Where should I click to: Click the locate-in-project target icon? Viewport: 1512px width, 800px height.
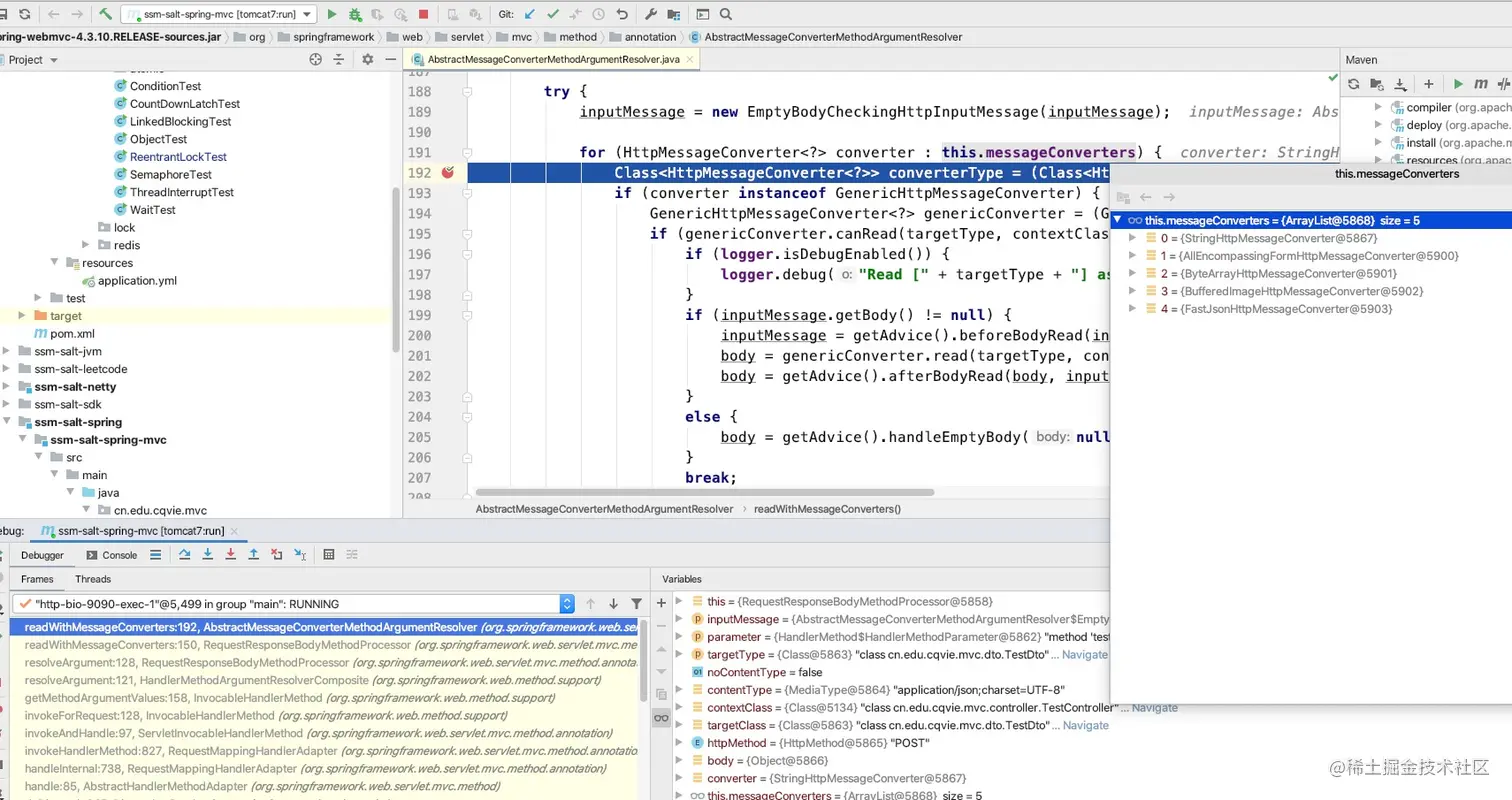(x=316, y=59)
